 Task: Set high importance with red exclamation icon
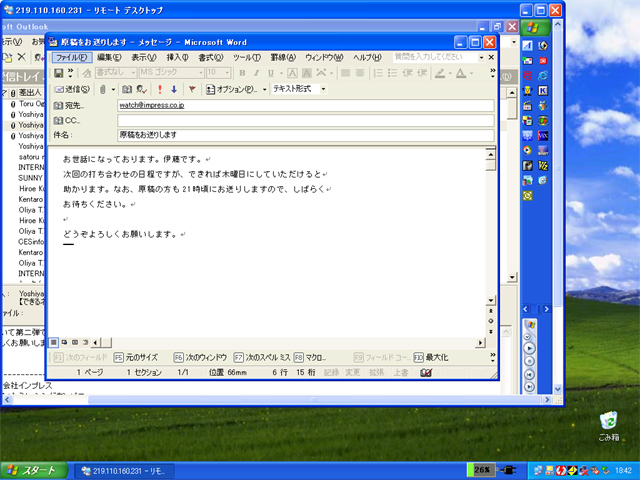click(159, 88)
